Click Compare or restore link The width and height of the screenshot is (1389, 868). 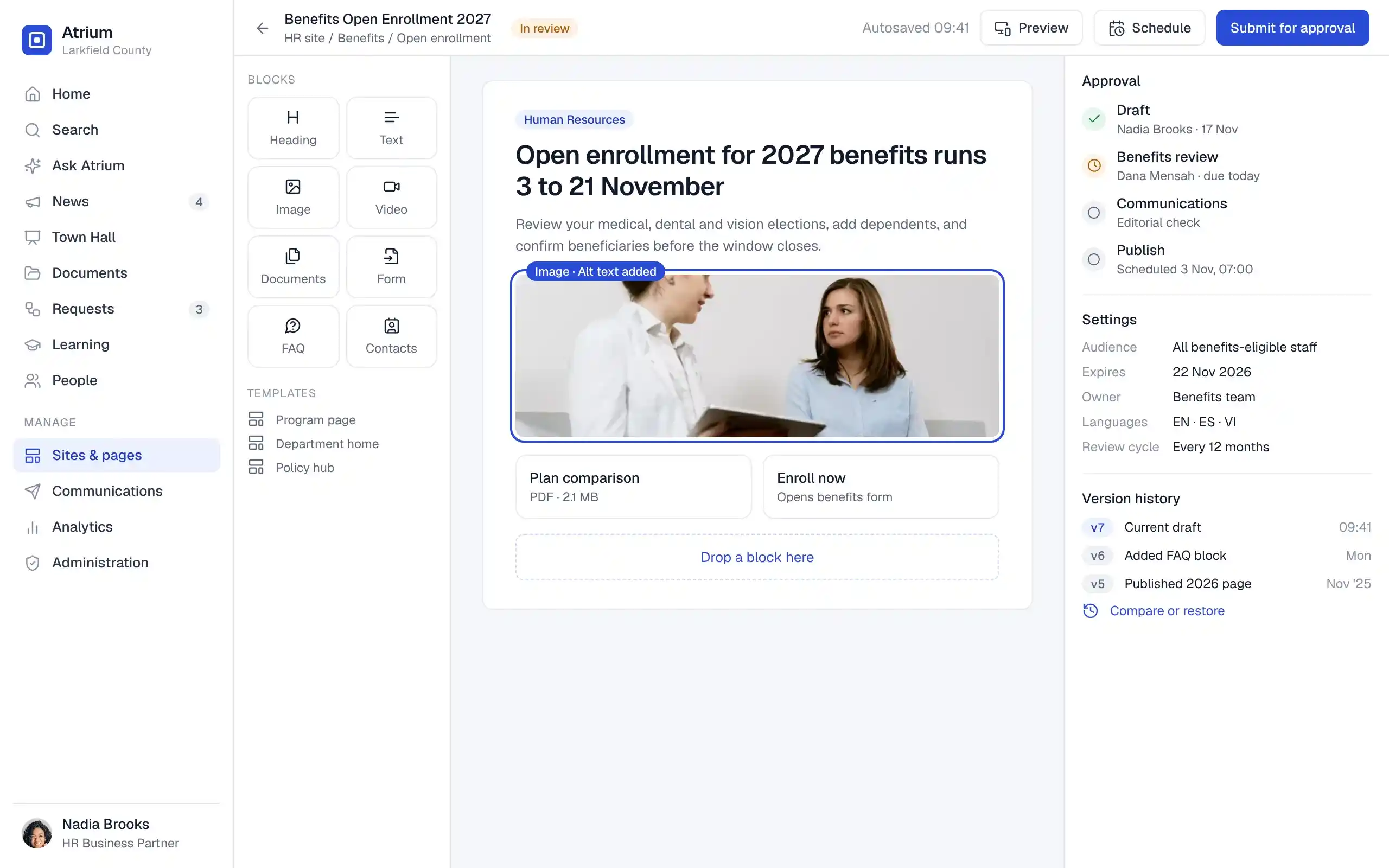click(1167, 611)
